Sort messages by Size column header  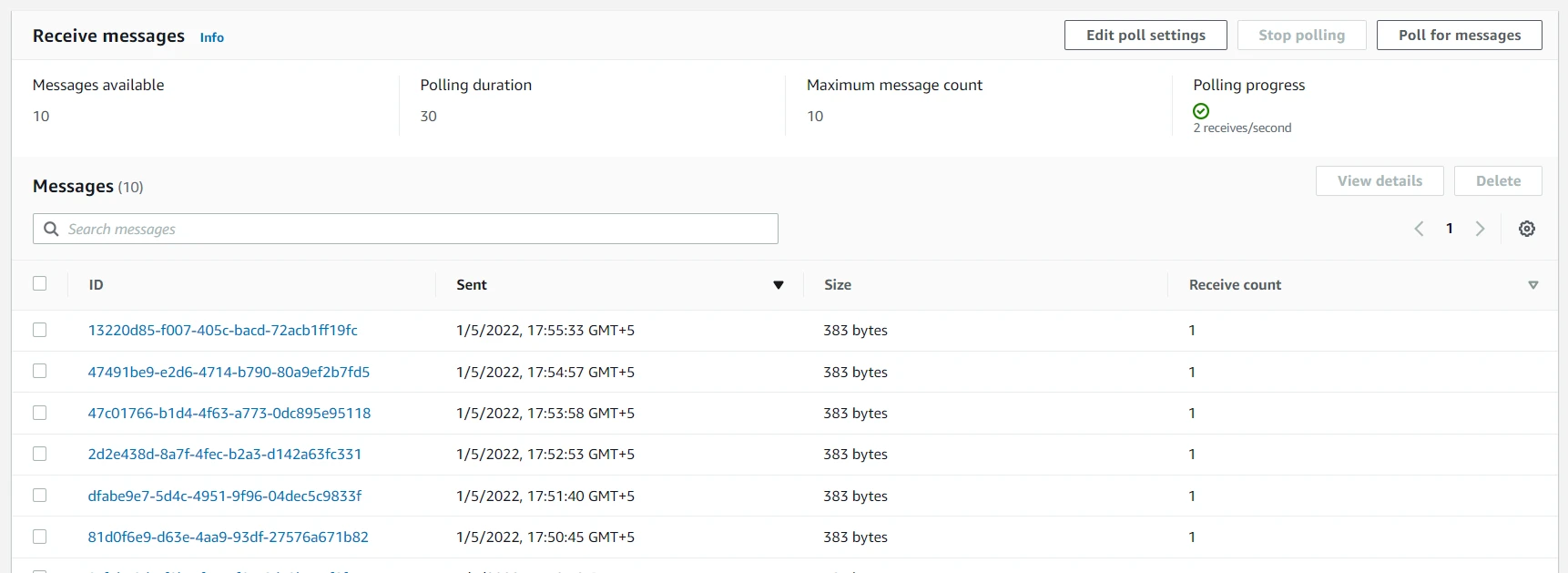tap(838, 285)
